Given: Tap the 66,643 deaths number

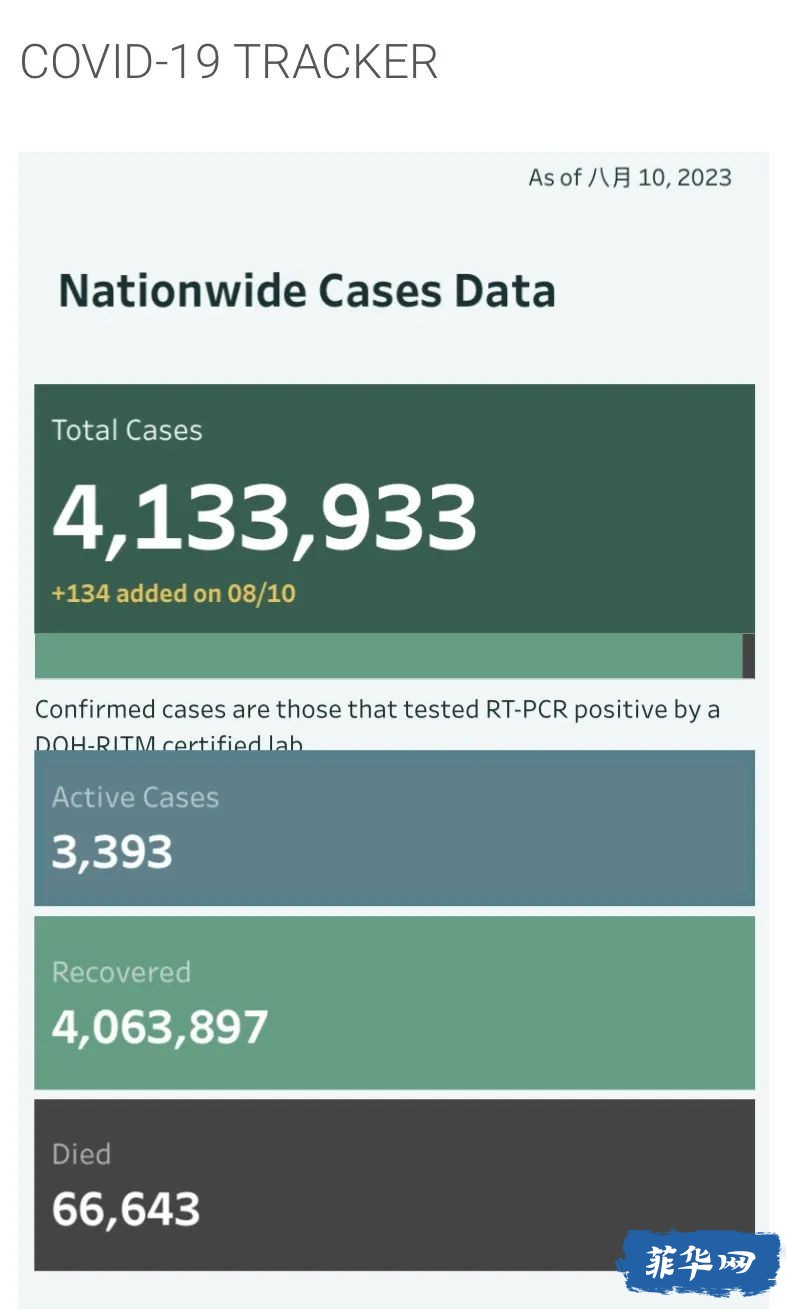Looking at the screenshot, I should point(126,1209).
